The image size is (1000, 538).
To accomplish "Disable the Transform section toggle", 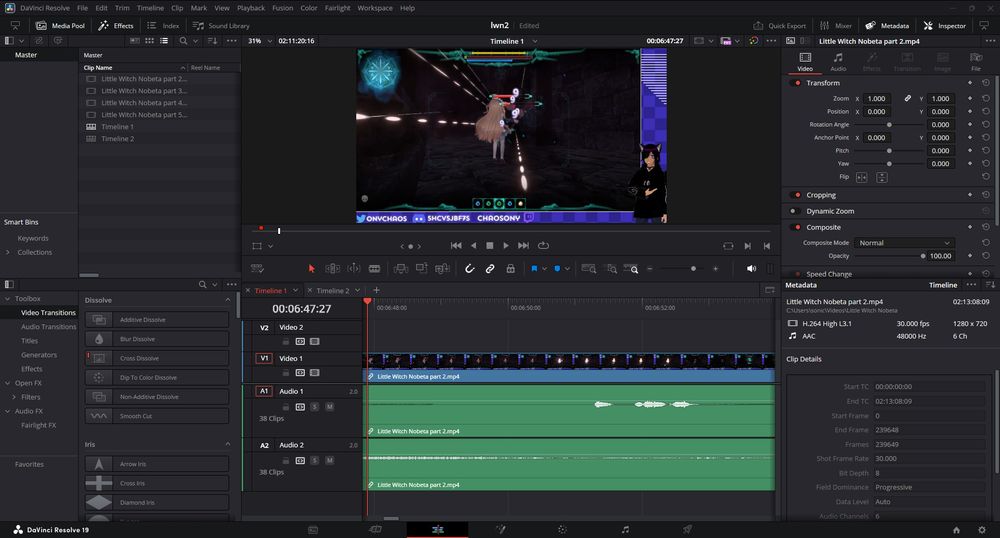I will pyautogui.click(x=796, y=83).
